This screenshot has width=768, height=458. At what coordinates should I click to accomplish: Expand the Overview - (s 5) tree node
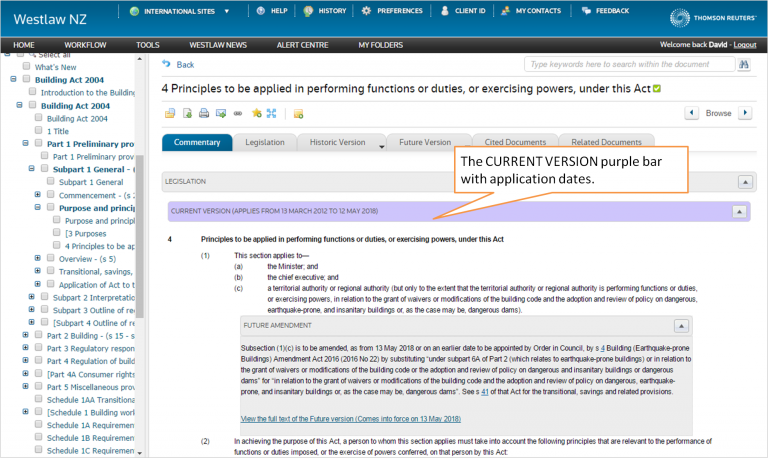38,258
